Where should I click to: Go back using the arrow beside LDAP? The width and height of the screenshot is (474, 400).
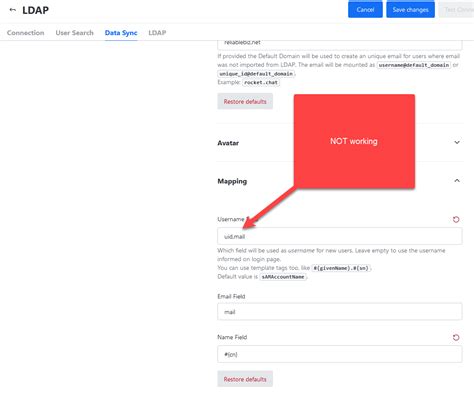pyautogui.click(x=13, y=10)
